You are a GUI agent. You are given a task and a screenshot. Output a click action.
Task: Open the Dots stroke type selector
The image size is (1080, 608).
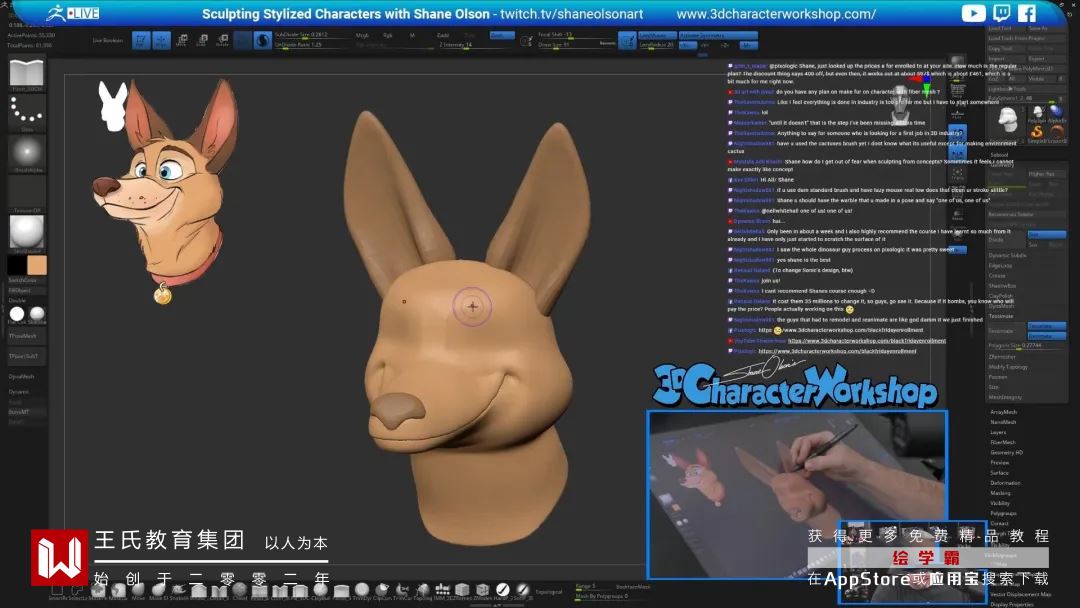(x=27, y=113)
